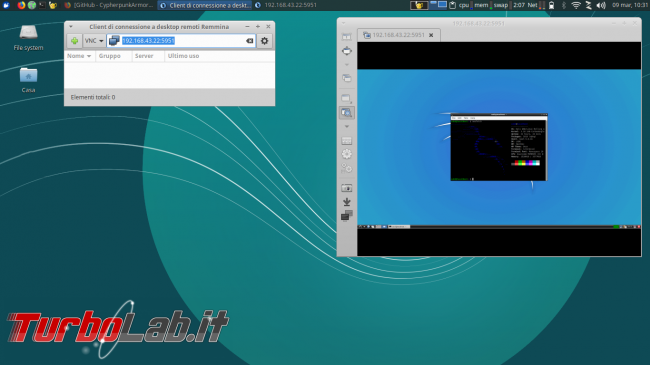Open the clipboard manager icon
This screenshot has height=365, width=650.
(453, 5)
